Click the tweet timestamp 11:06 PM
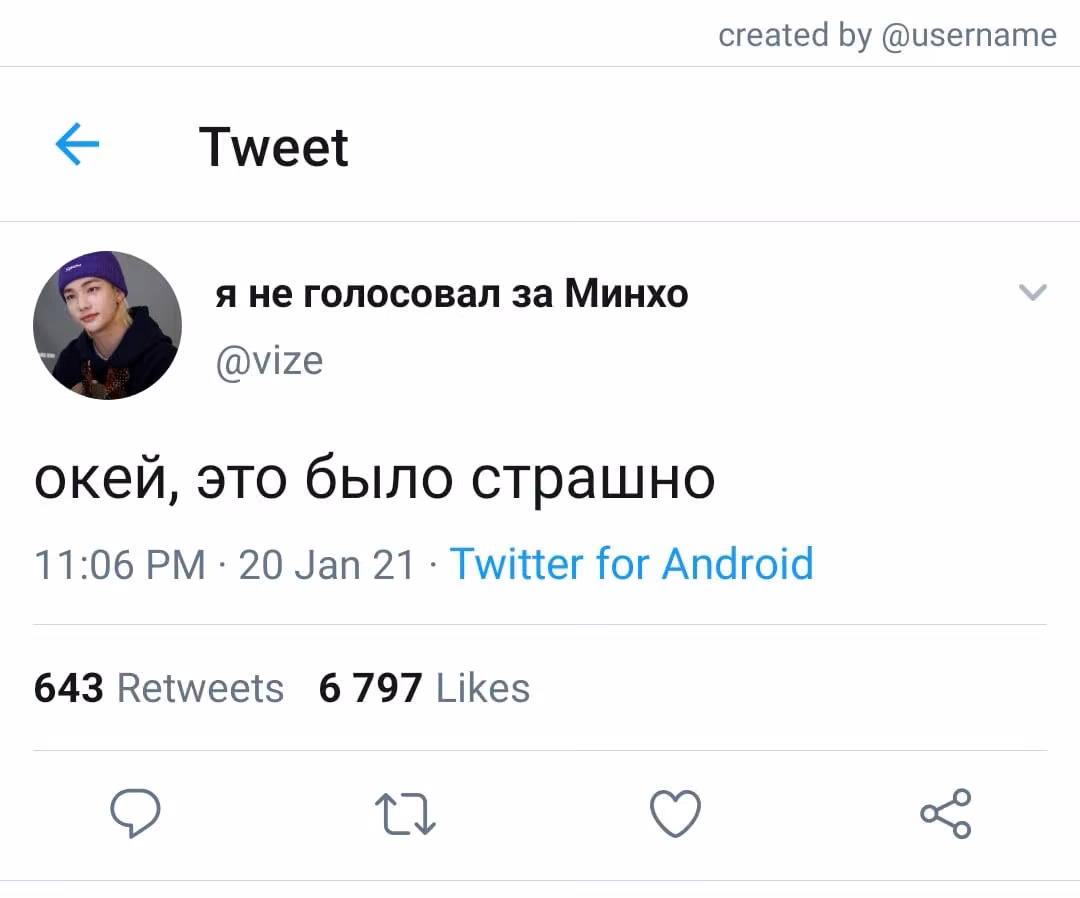Image resolution: width=1080 pixels, height=898 pixels. [x=120, y=565]
